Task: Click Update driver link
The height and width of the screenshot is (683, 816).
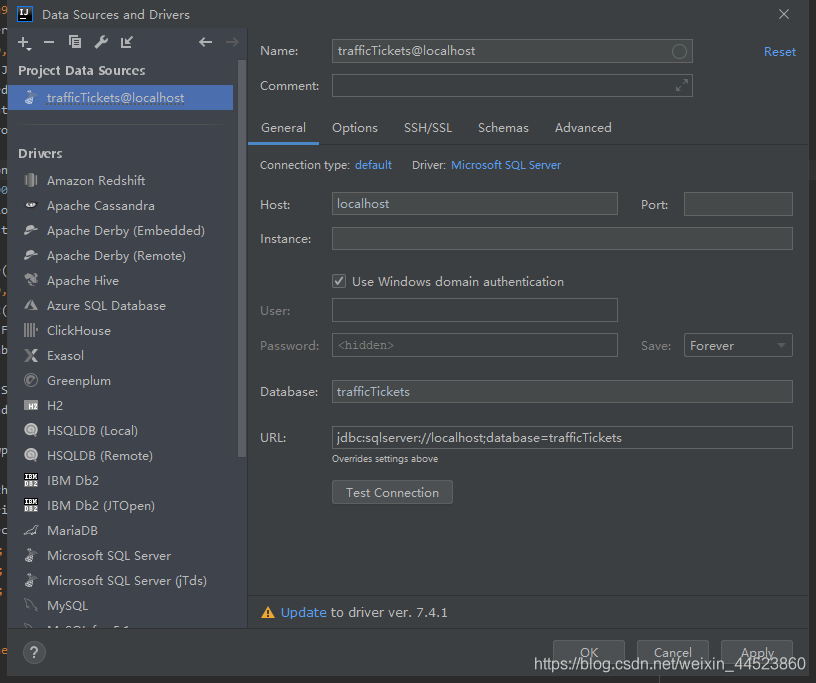Action: (303, 612)
